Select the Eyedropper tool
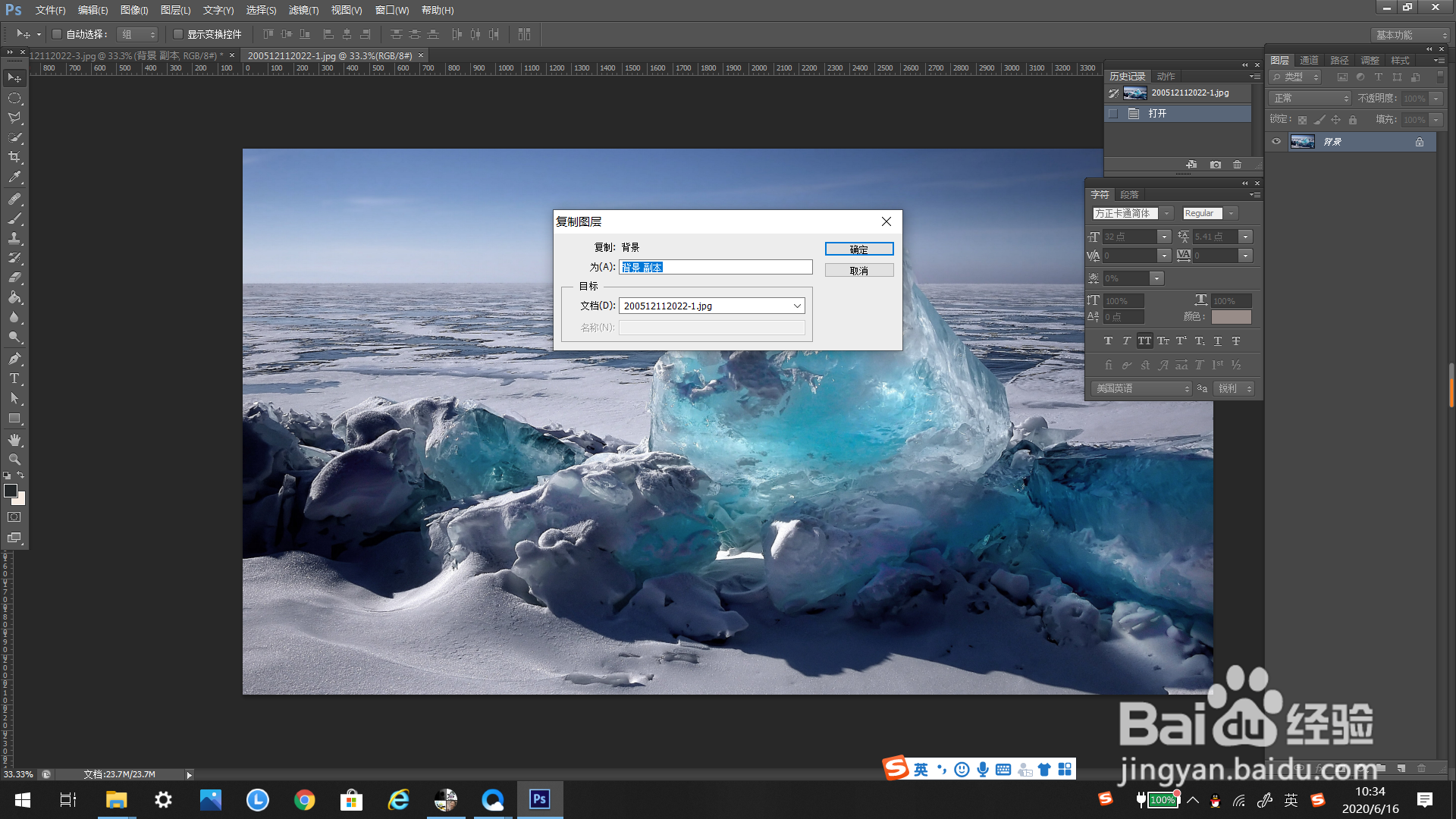 14,177
